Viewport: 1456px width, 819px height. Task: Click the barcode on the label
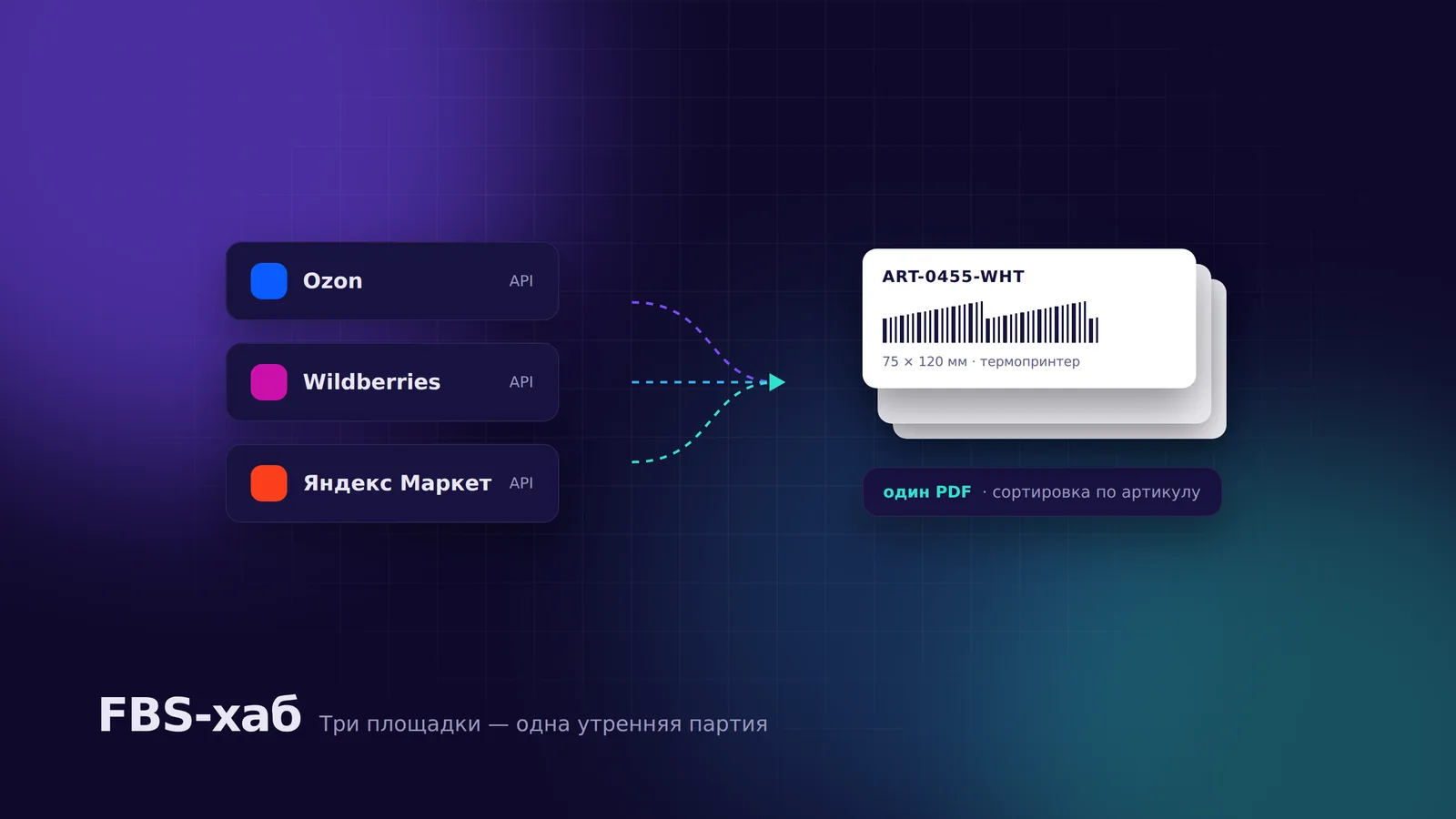pyautogui.click(x=990, y=322)
